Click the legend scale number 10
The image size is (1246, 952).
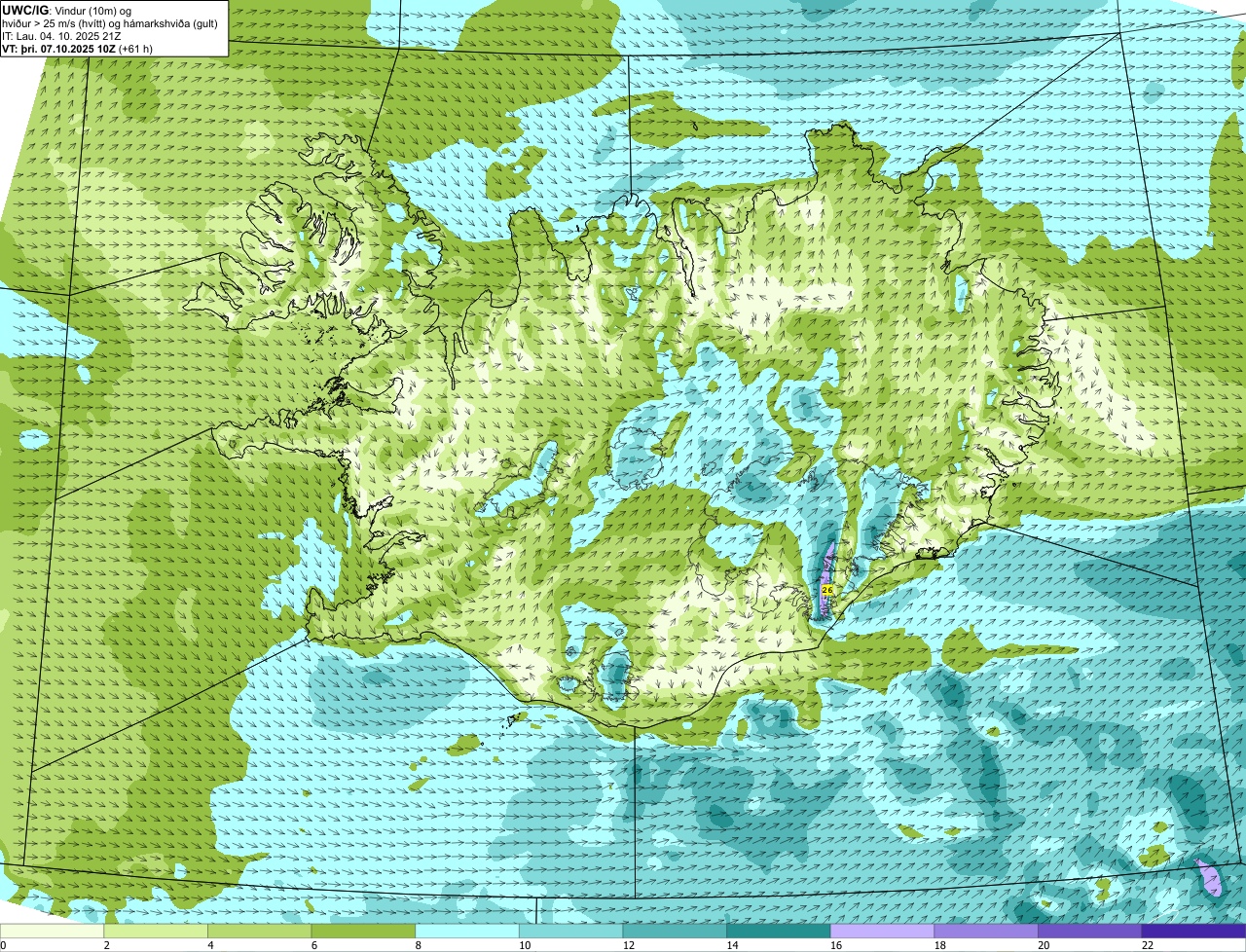pyautogui.click(x=525, y=945)
